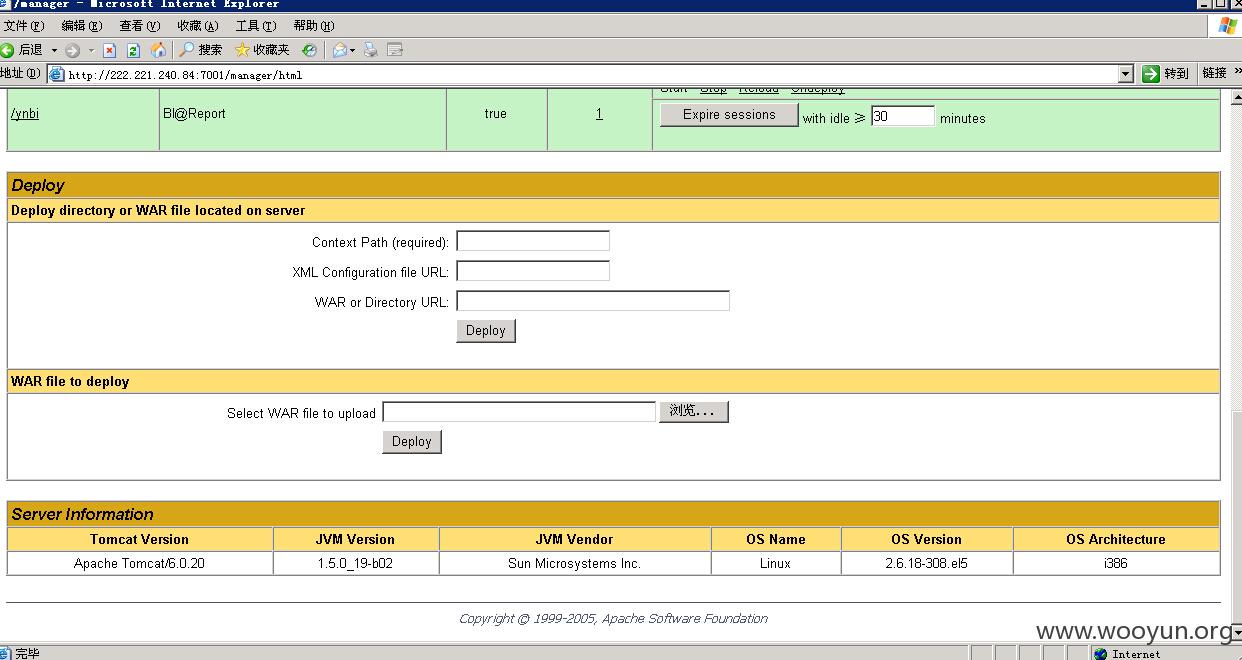The image size is (1242, 660).
Task: Click the Internet zone status bar icon
Action: click(x=1101, y=654)
